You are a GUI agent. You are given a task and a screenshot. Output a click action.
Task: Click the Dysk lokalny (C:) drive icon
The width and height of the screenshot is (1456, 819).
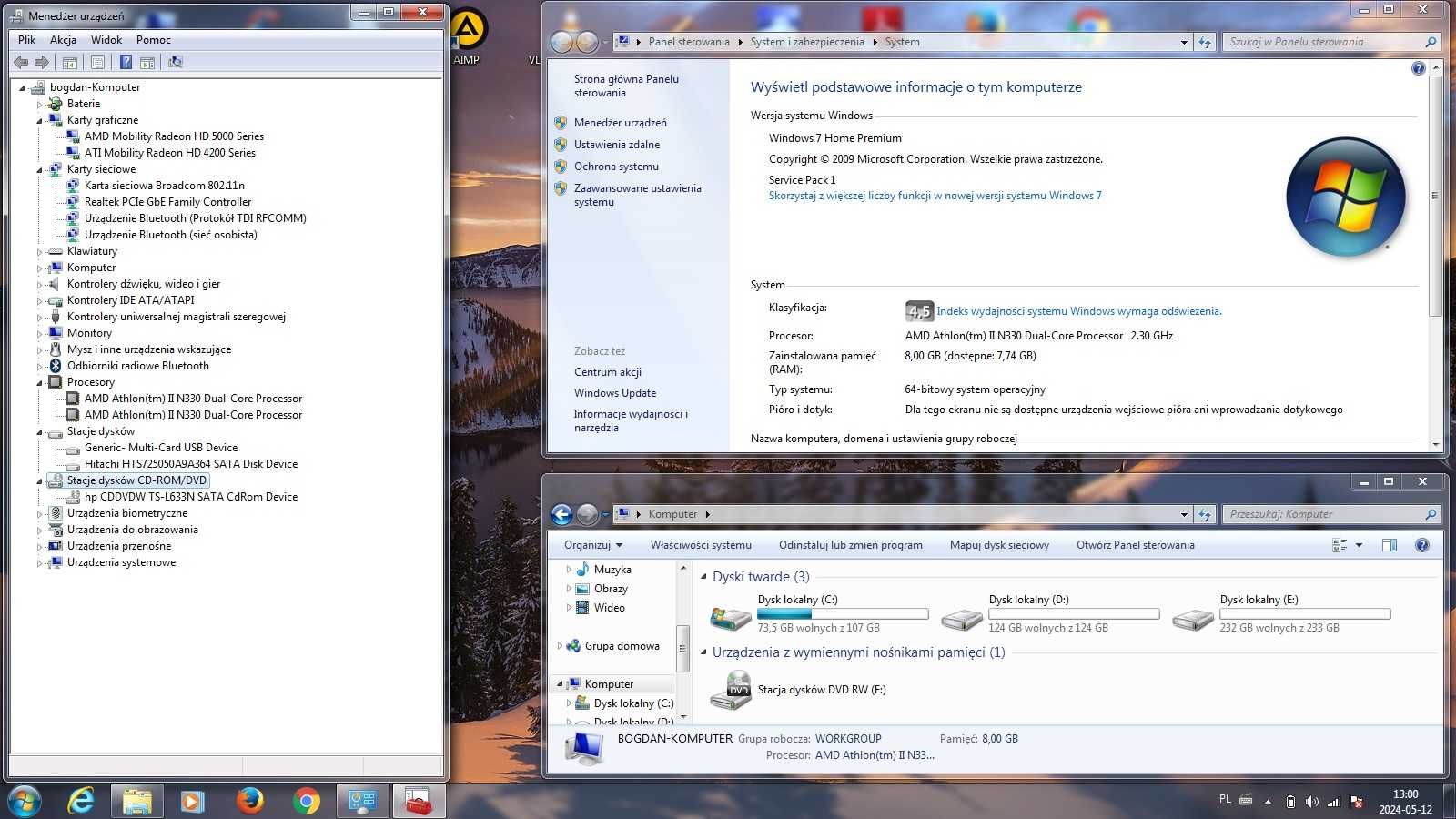point(731,618)
